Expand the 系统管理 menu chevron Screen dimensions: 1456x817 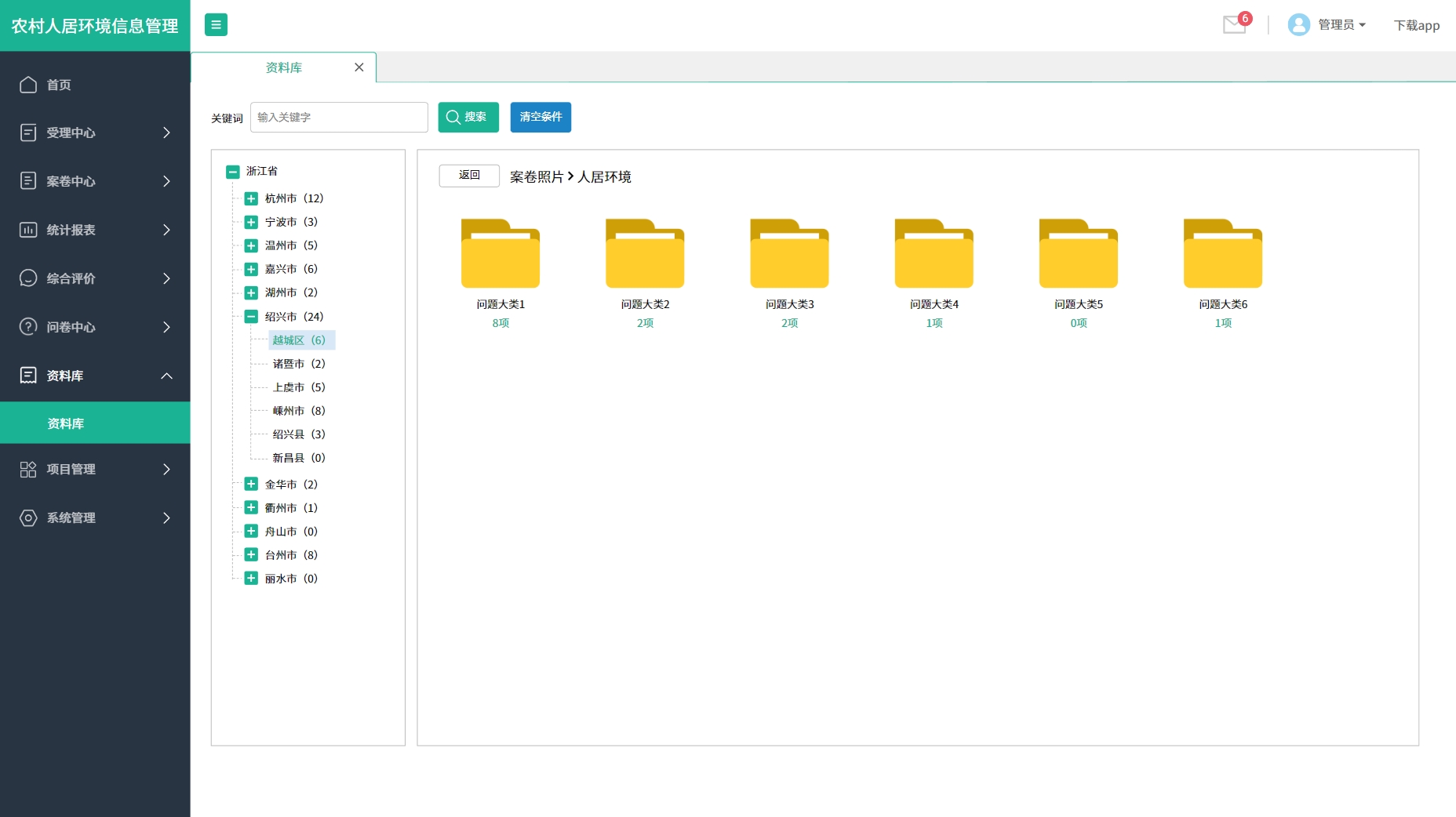pyautogui.click(x=166, y=517)
